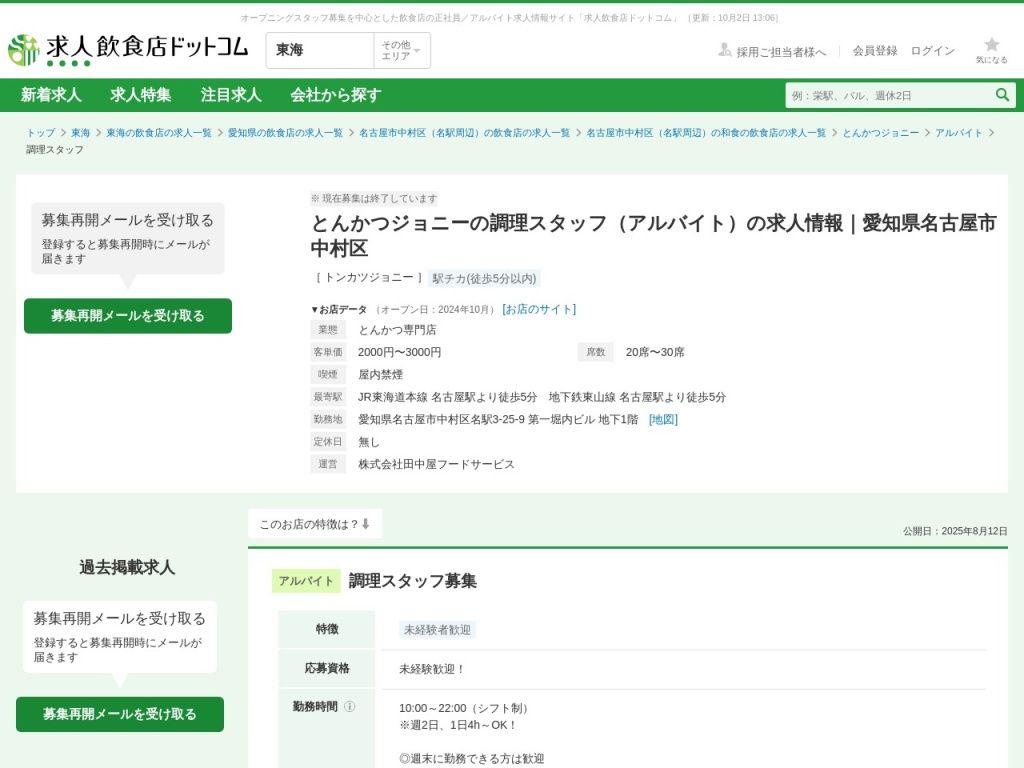Open the 求人特集 menu item
1024x768 pixels.
141,95
